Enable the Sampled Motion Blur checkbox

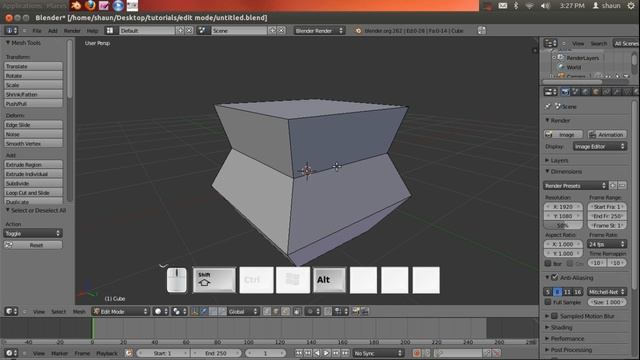pyautogui.click(x=555, y=316)
